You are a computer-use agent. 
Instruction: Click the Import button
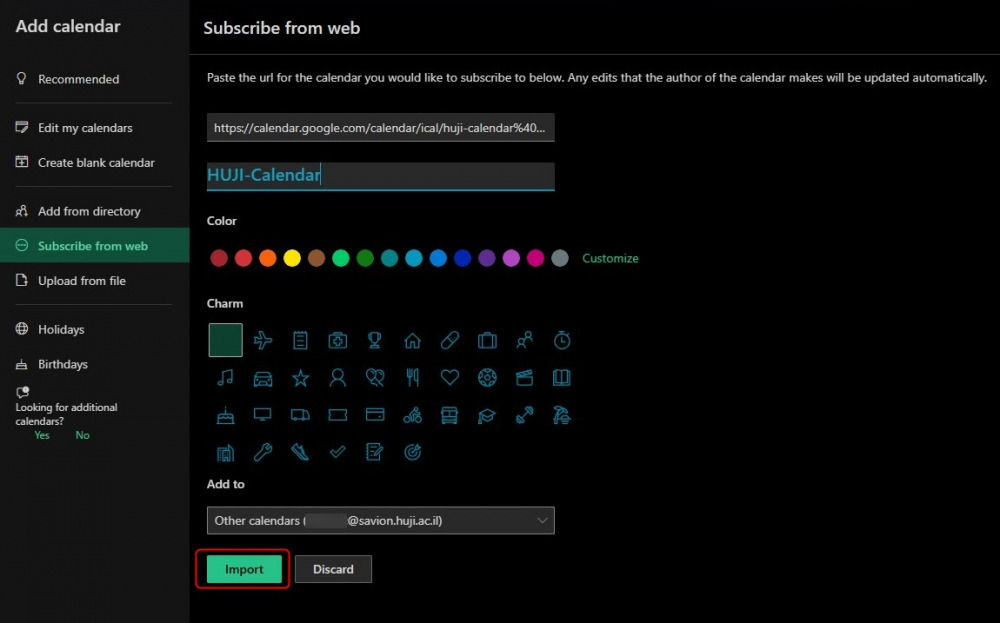pos(244,569)
